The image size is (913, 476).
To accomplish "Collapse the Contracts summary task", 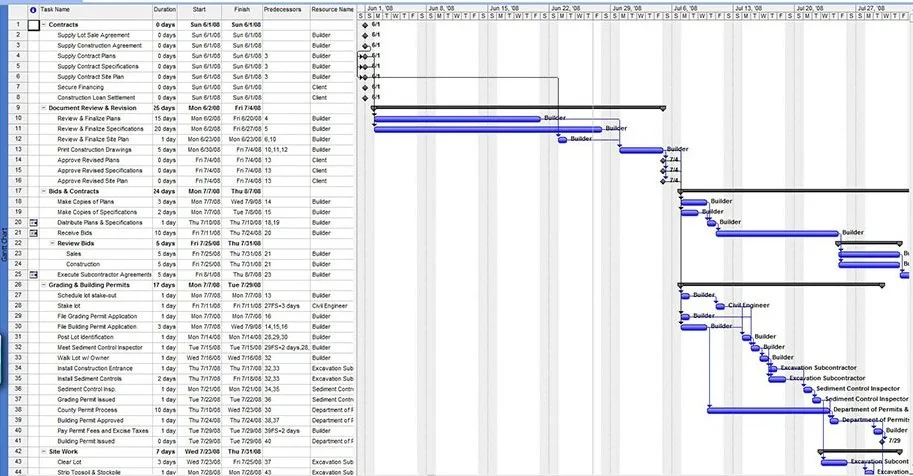I will point(44,25).
